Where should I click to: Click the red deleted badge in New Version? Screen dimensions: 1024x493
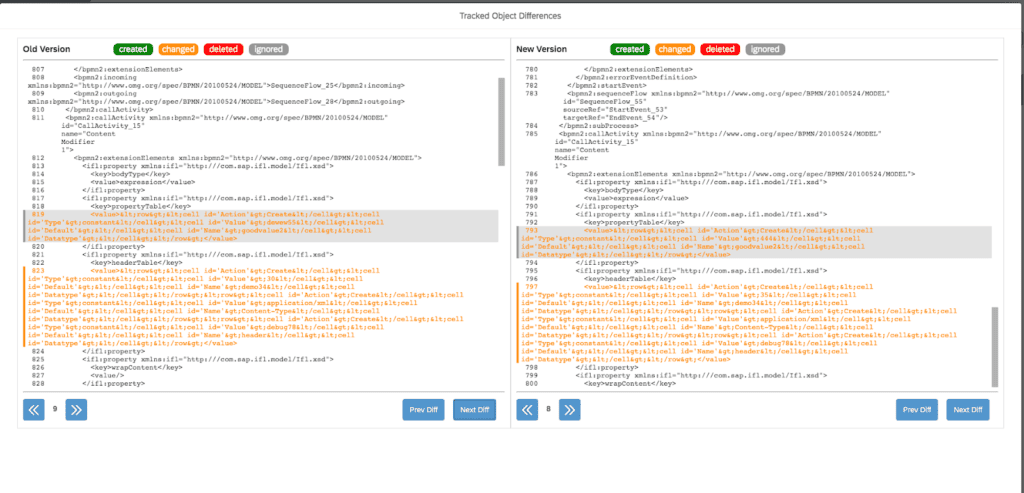pos(720,49)
